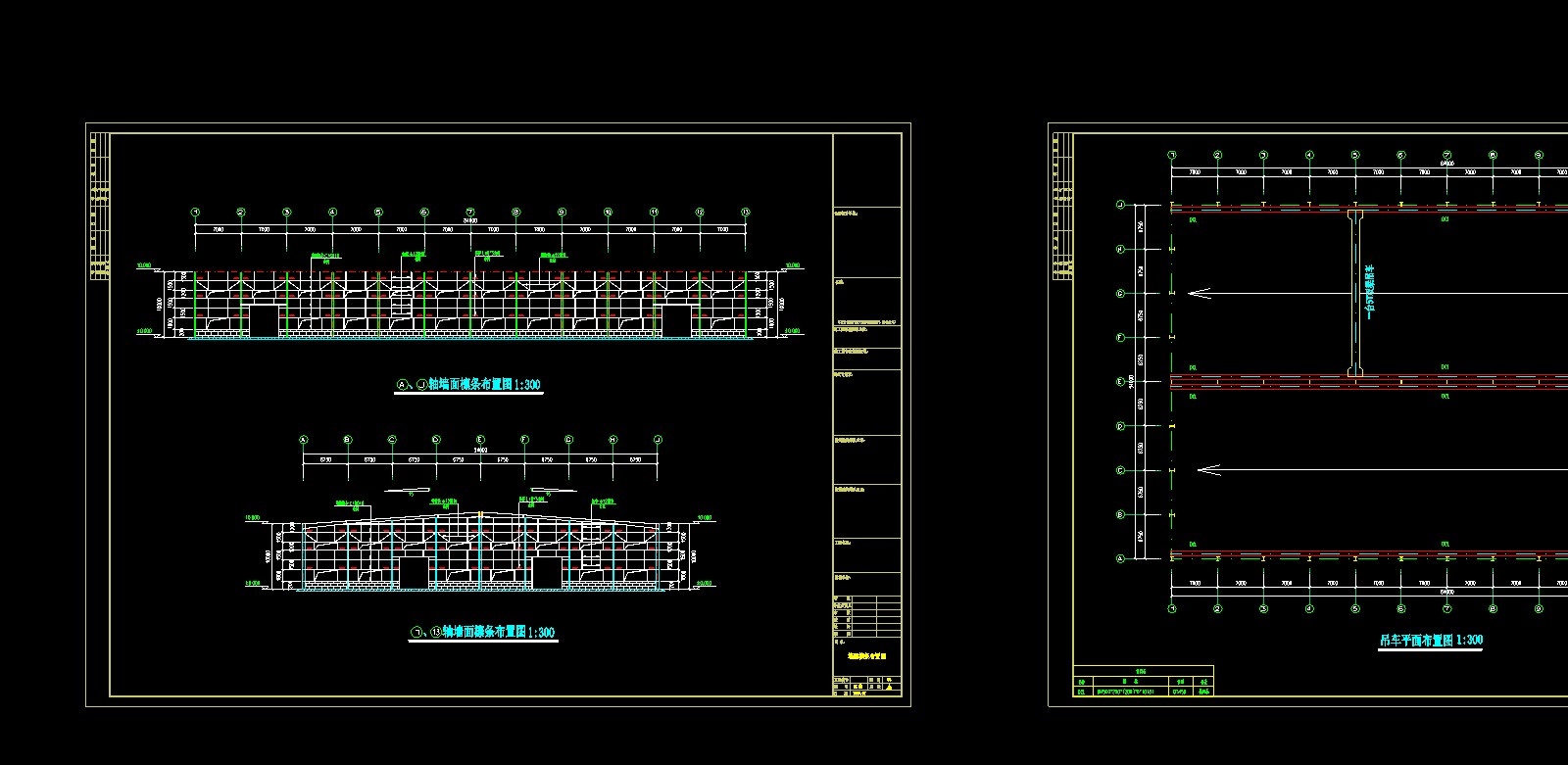This screenshot has width=1568, height=765.
Task: Click axis bubble 5 below the crane plan
Action: pyautogui.click(x=1355, y=608)
